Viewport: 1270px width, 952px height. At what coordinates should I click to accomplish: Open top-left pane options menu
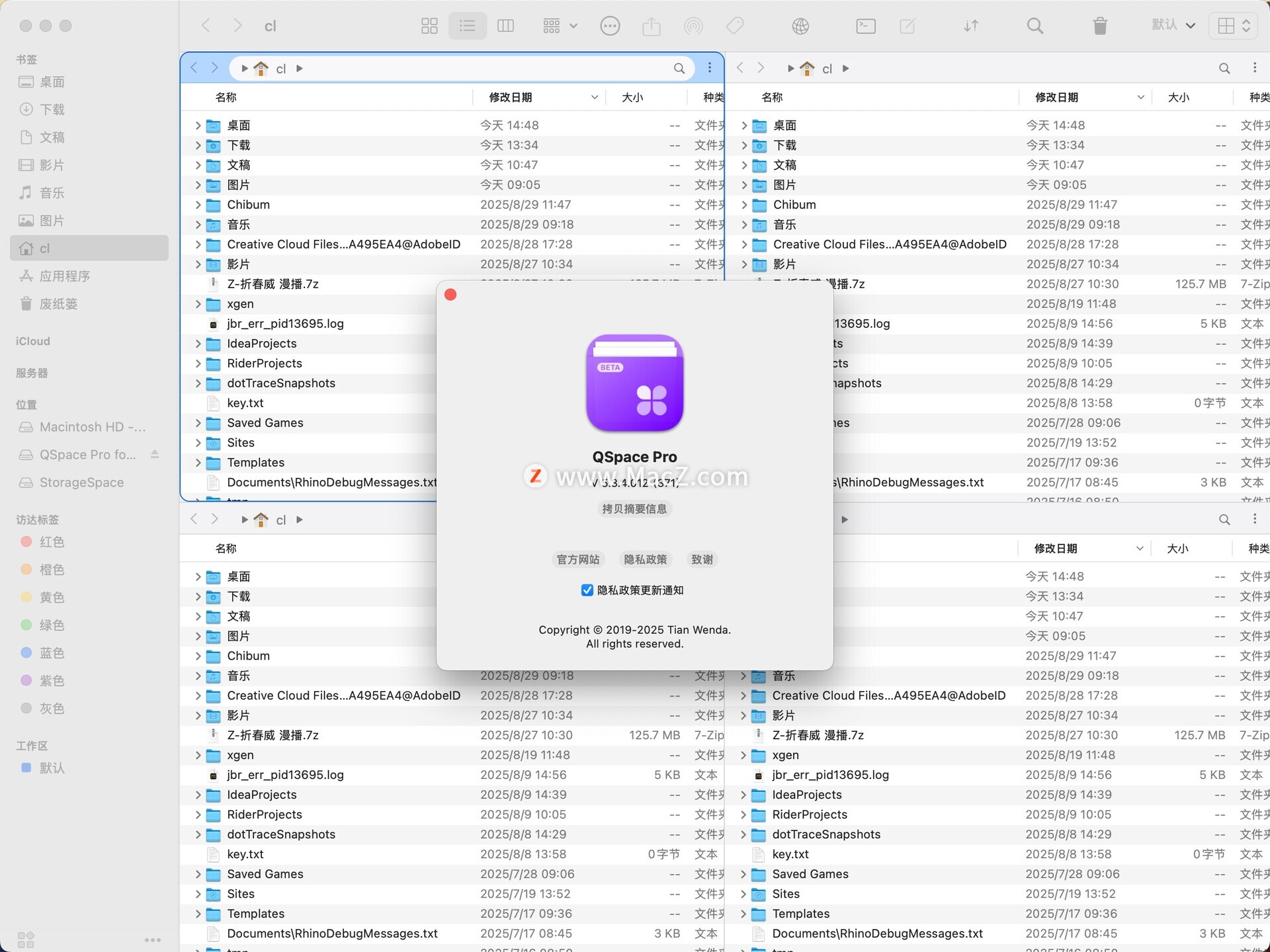point(710,68)
